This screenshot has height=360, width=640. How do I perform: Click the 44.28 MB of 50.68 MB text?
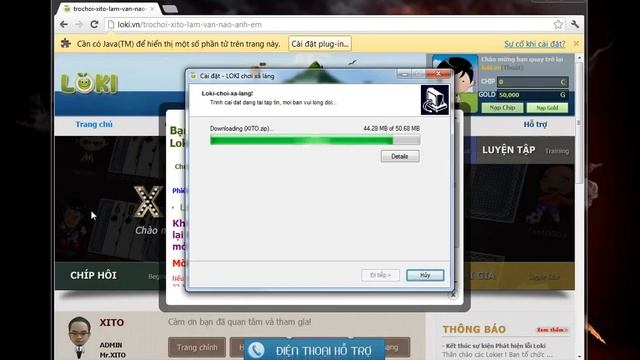[391, 128]
